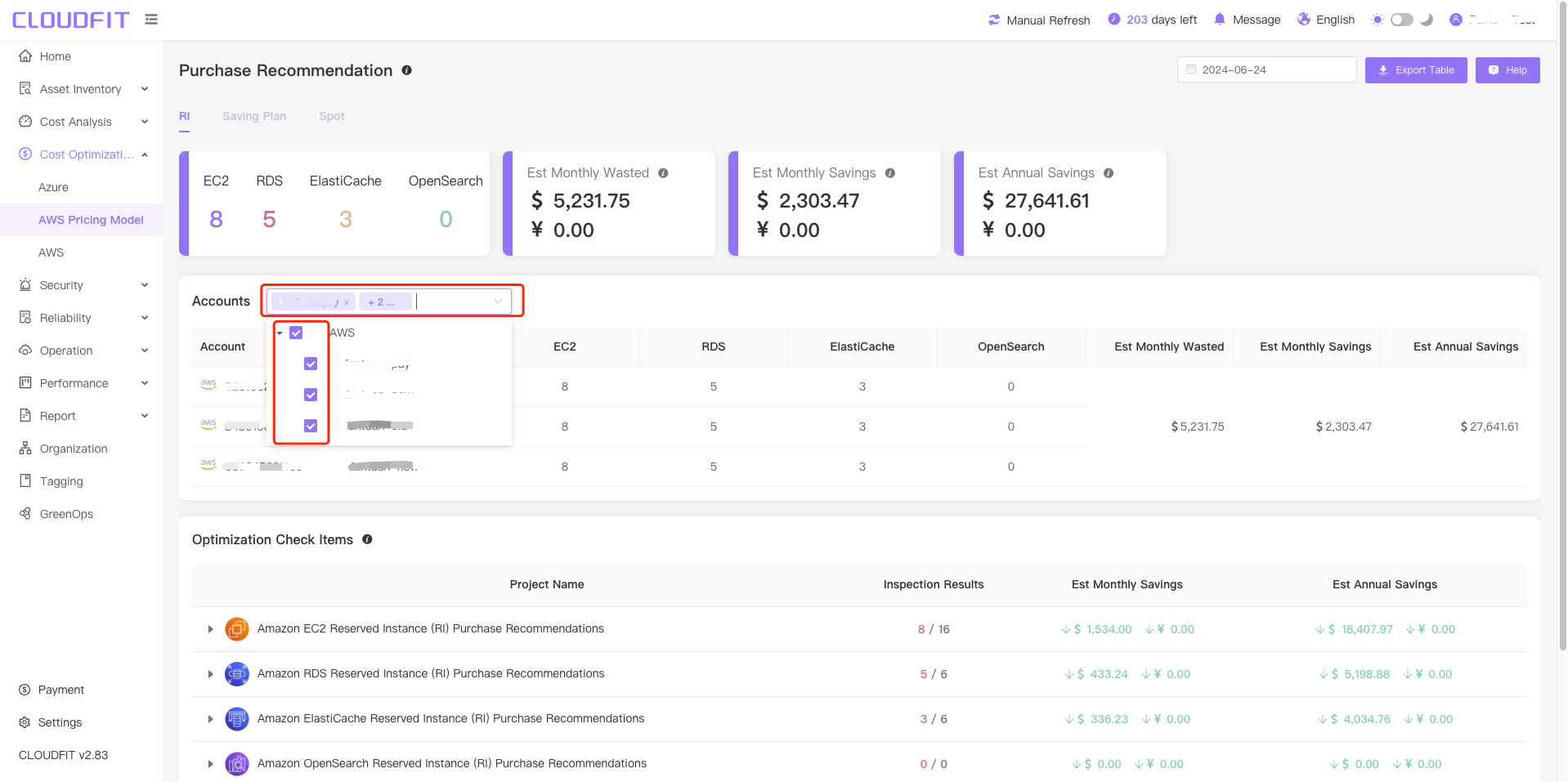Open Message bell icon
The width and height of the screenshot is (1568, 782).
[1220, 19]
